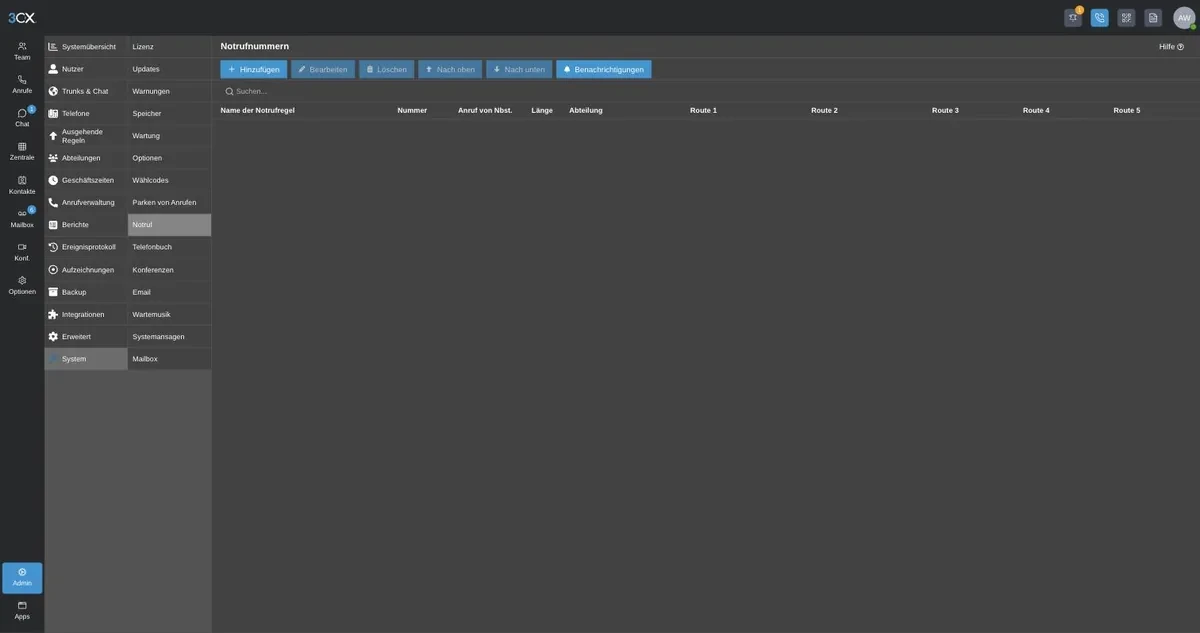Open Wartemusik settings

coord(169,314)
